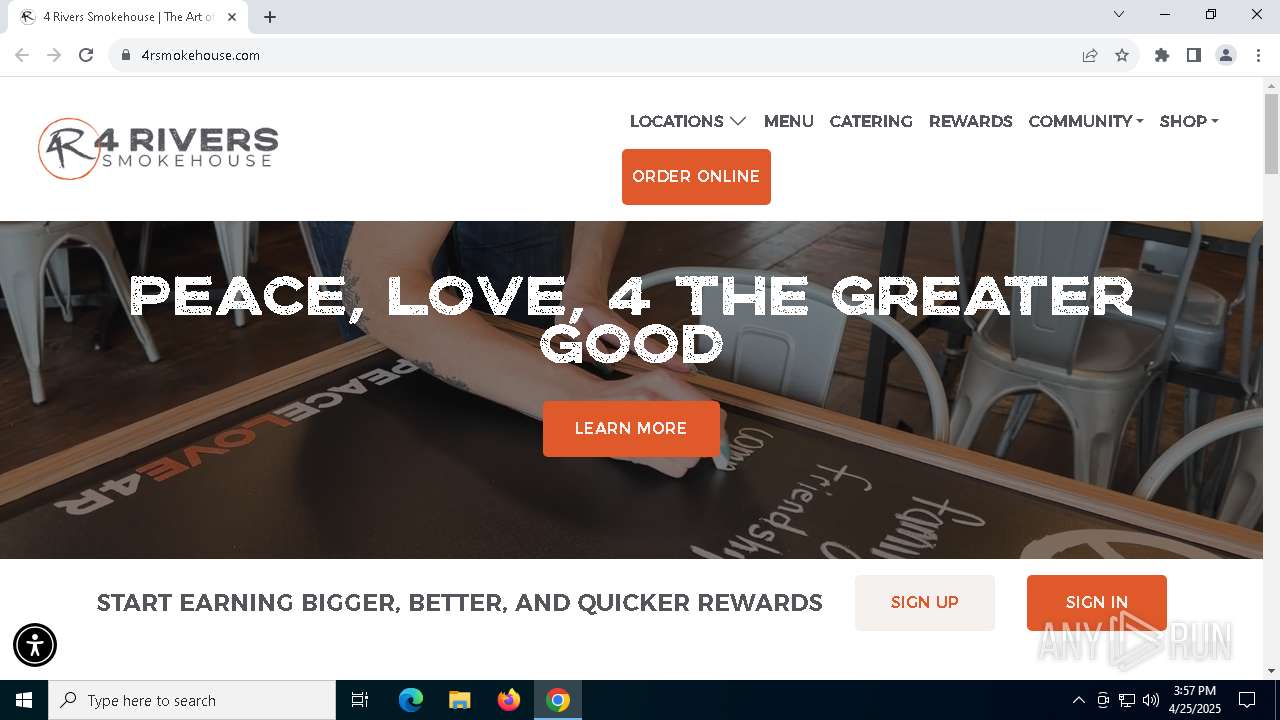Screen dimensions: 1280x720
Task: Go to the Catering page
Action: click(871, 121)
